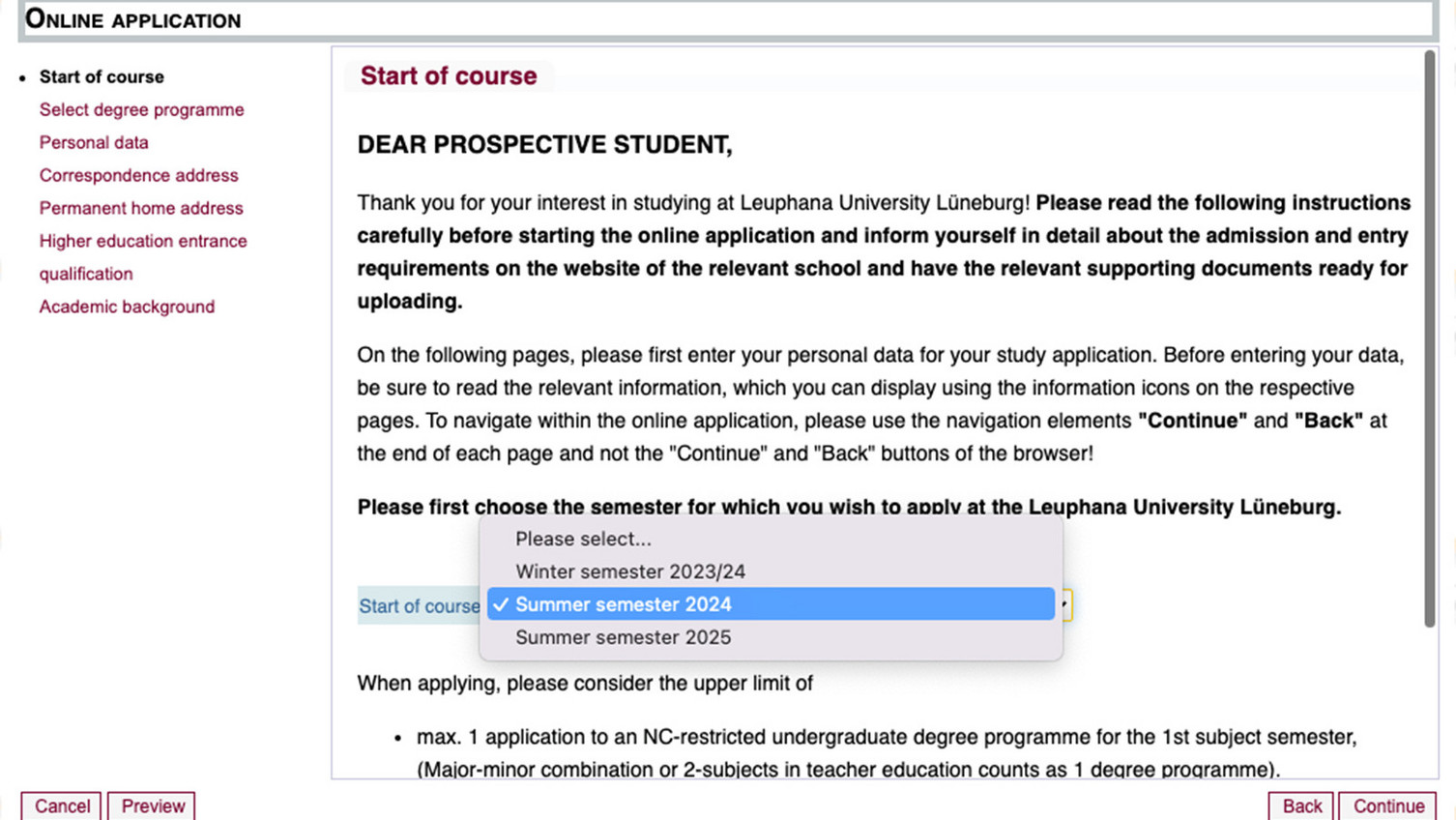1456x820 pixels.
Task: Click the Online application header title
Action: tap(133, 19)
